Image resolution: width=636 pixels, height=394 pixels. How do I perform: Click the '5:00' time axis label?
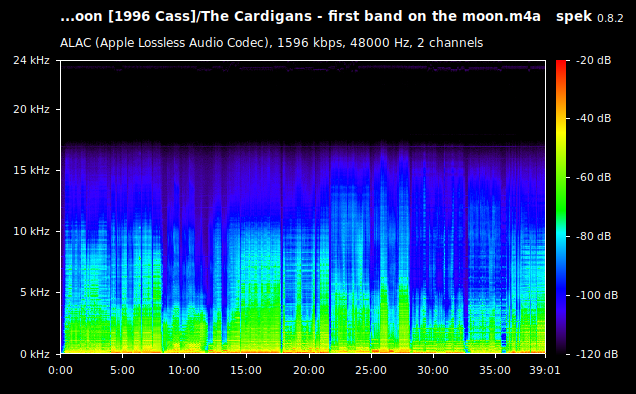(x=122, y=370)
